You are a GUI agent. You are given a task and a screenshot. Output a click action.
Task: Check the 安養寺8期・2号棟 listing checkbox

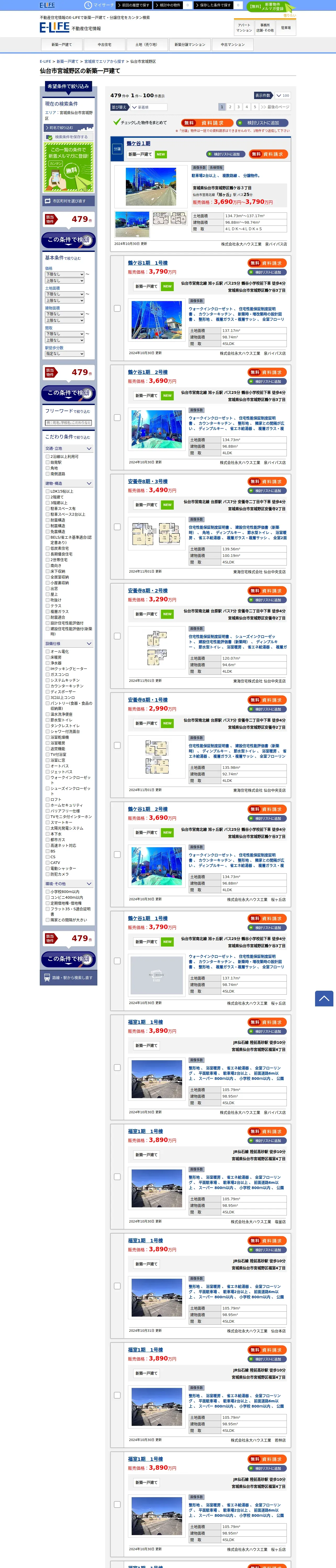point(117,636)
